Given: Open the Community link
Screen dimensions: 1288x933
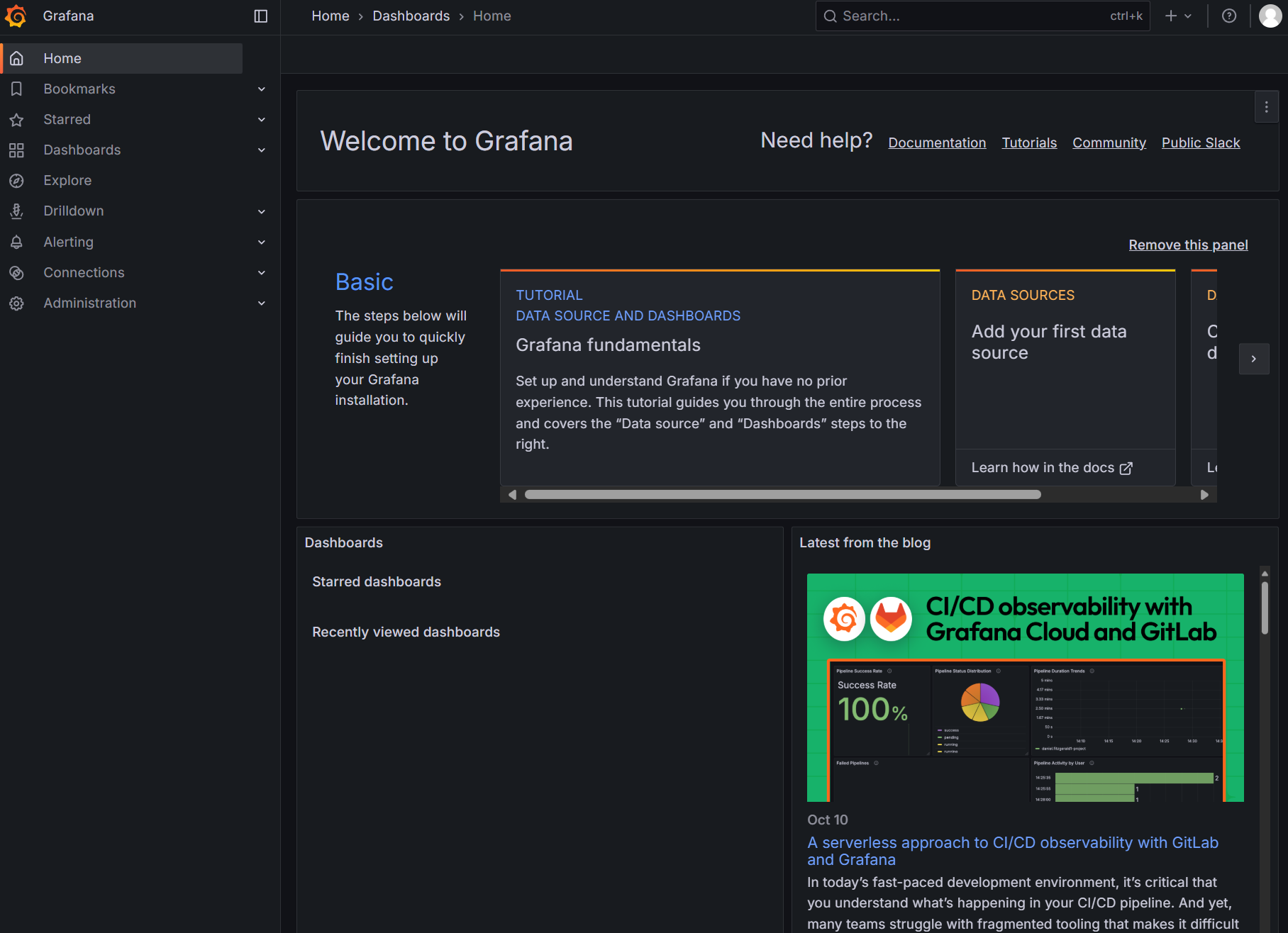Looking at the screenshot, I should [x=1109, y=143].
